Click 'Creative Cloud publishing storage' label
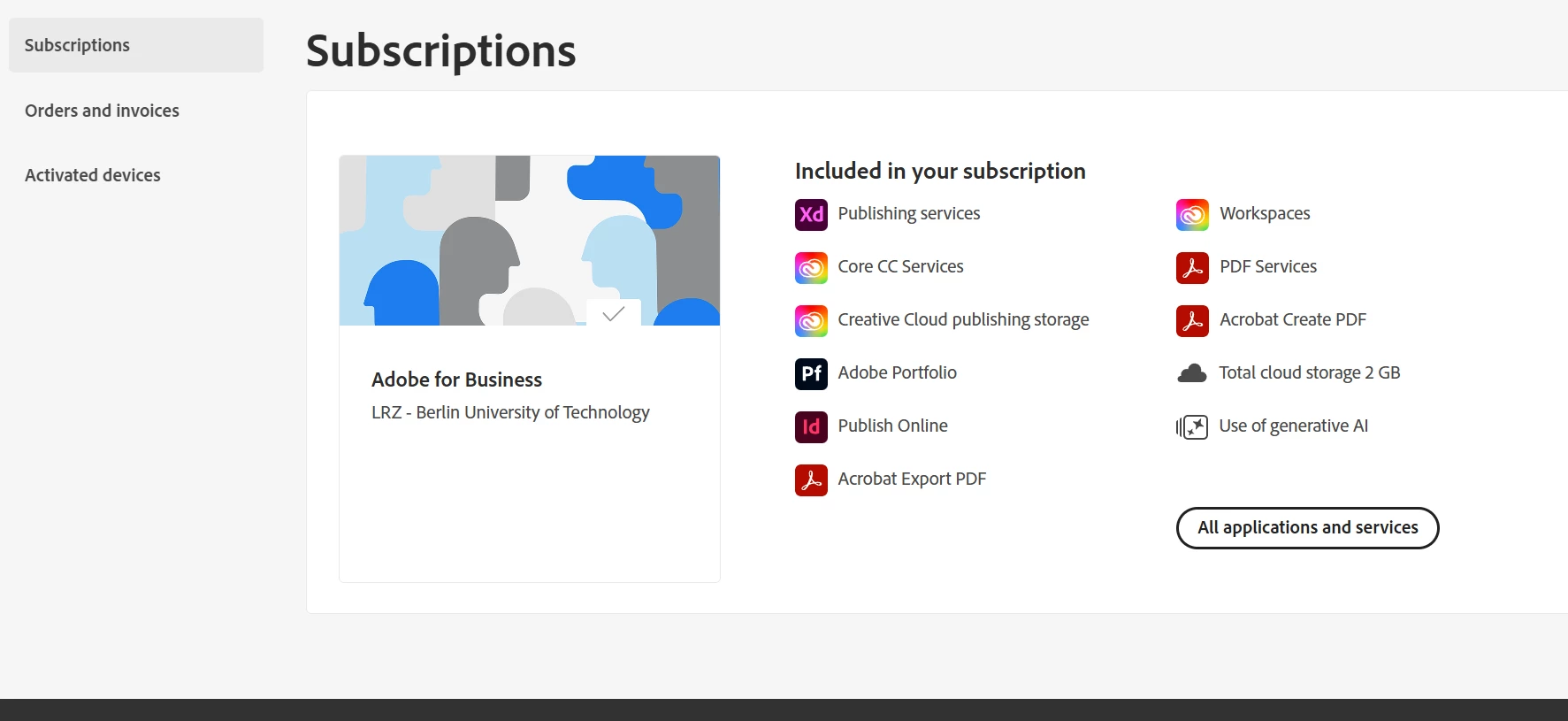The width and height of the screenshot is (1568, 721). click(963, 319)
